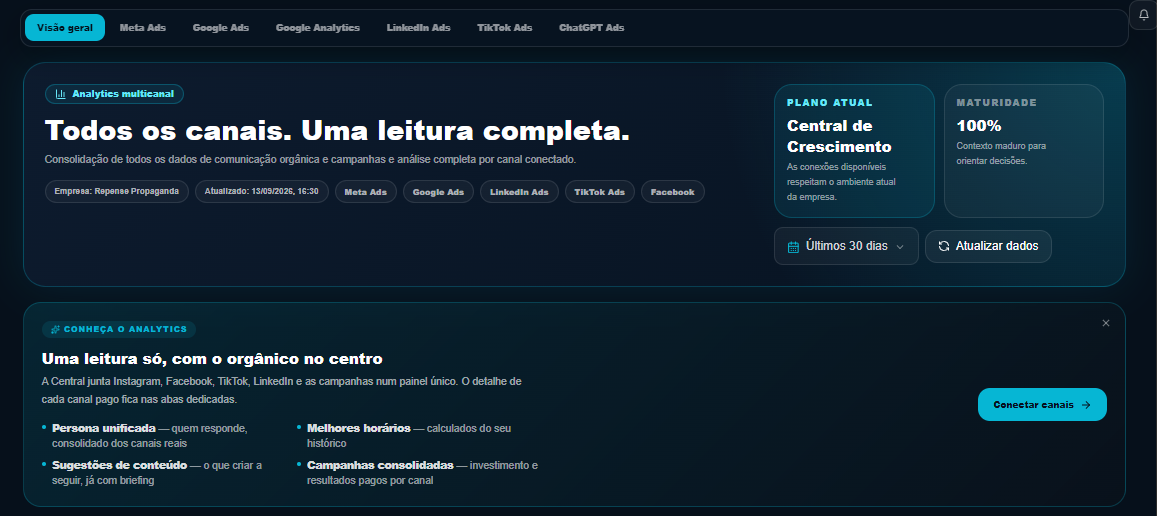Select the ChatGPT Ads tab
This screenshot has height=516, width=1157.
591,27
